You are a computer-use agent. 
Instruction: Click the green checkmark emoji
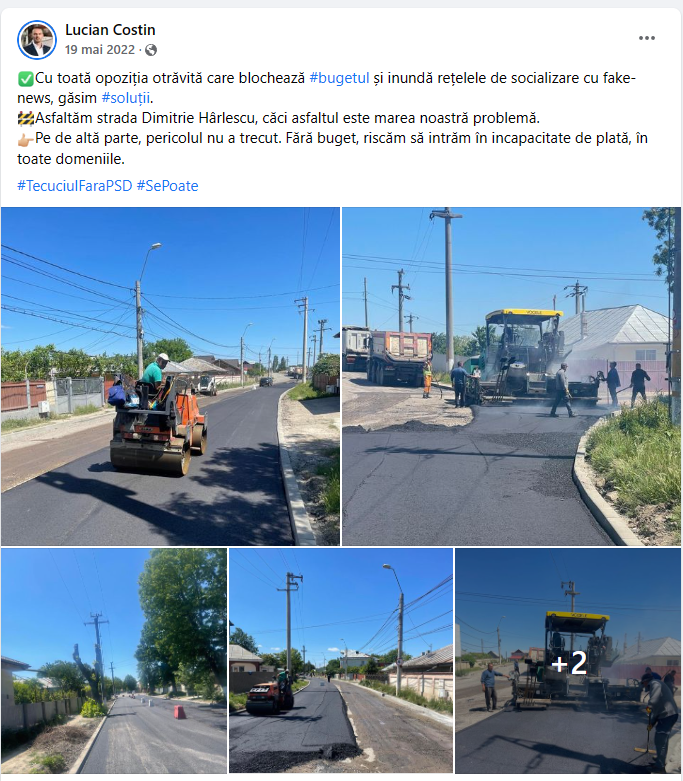tap(25, 79)
